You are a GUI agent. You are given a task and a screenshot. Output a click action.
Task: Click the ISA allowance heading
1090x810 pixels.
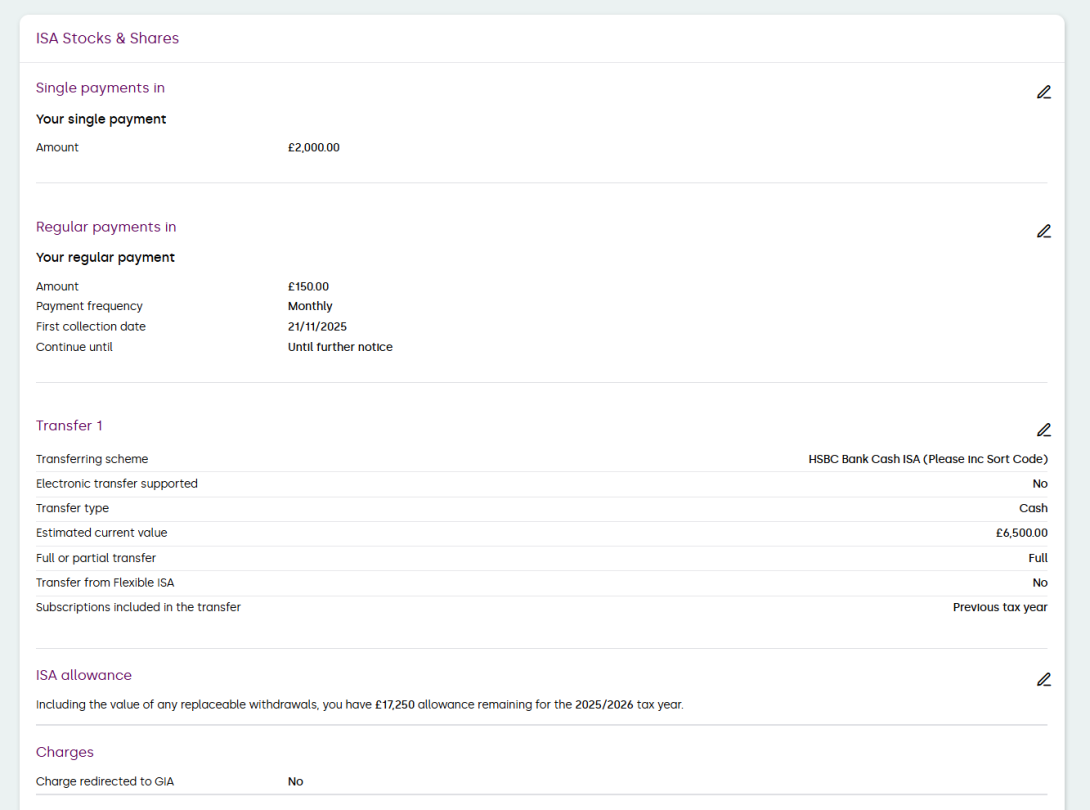point(84,675)
